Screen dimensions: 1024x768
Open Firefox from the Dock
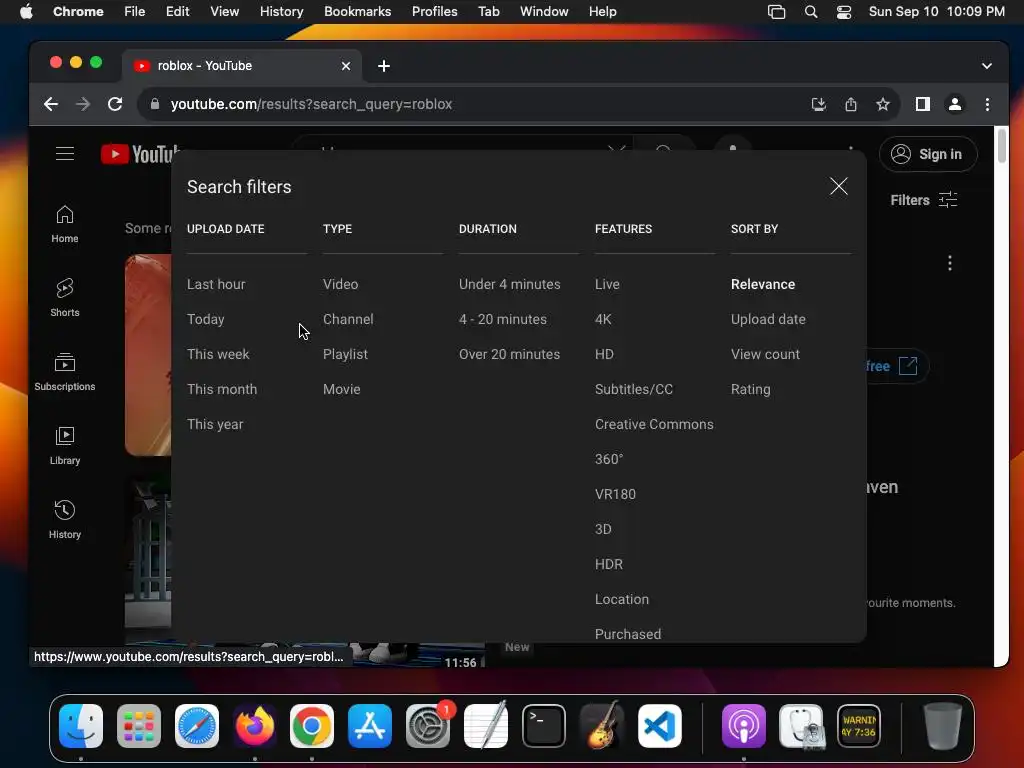tap(254, 726)
